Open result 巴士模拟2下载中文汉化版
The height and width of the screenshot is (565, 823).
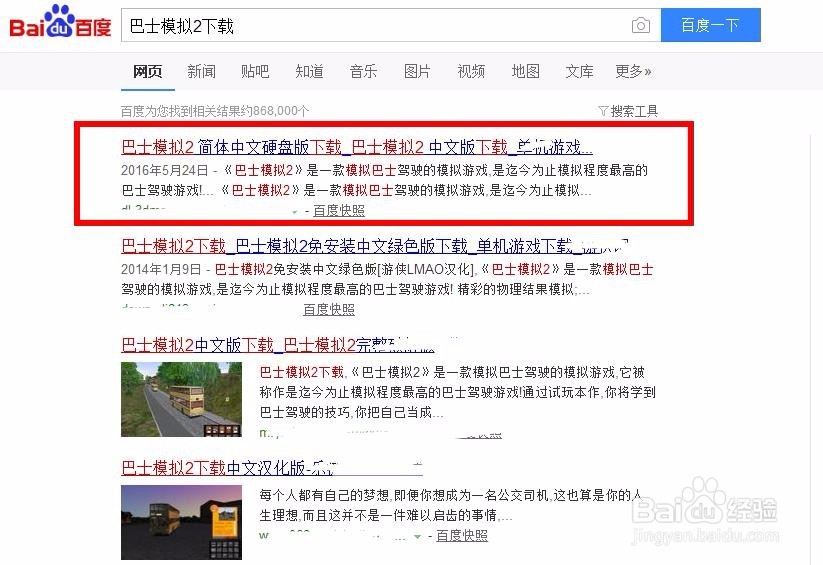[272, 467]
